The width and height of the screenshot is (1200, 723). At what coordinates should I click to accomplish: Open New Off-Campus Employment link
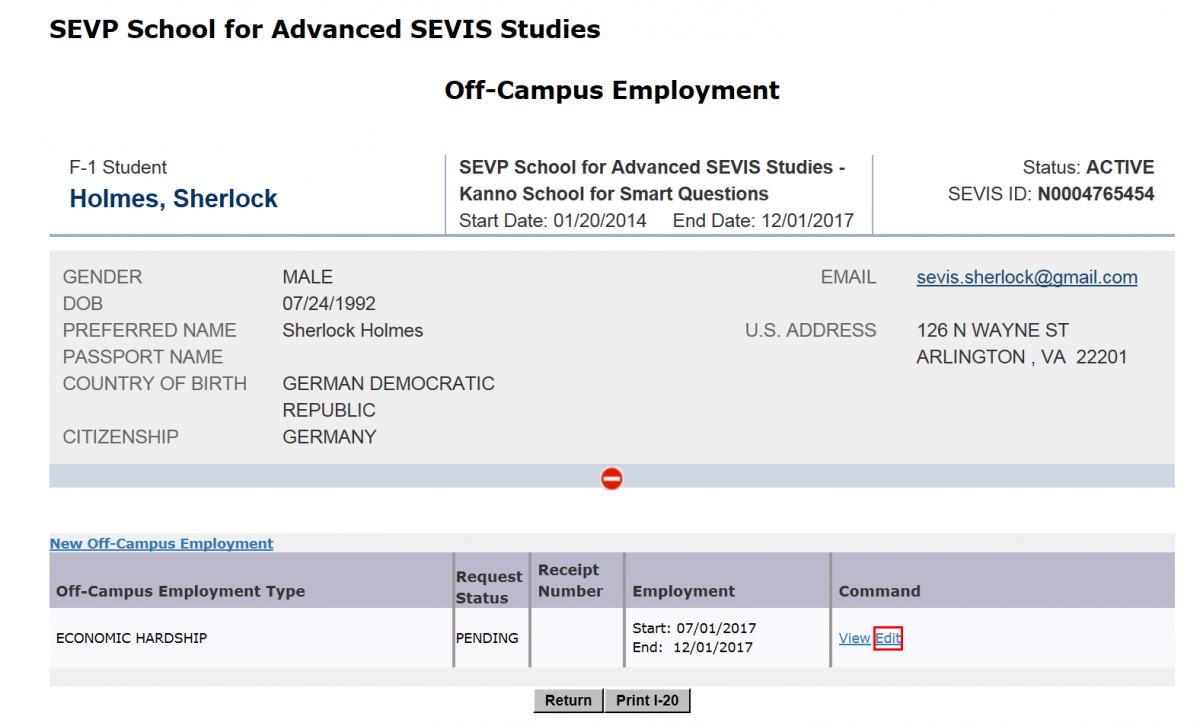click(x=161, y=544)
